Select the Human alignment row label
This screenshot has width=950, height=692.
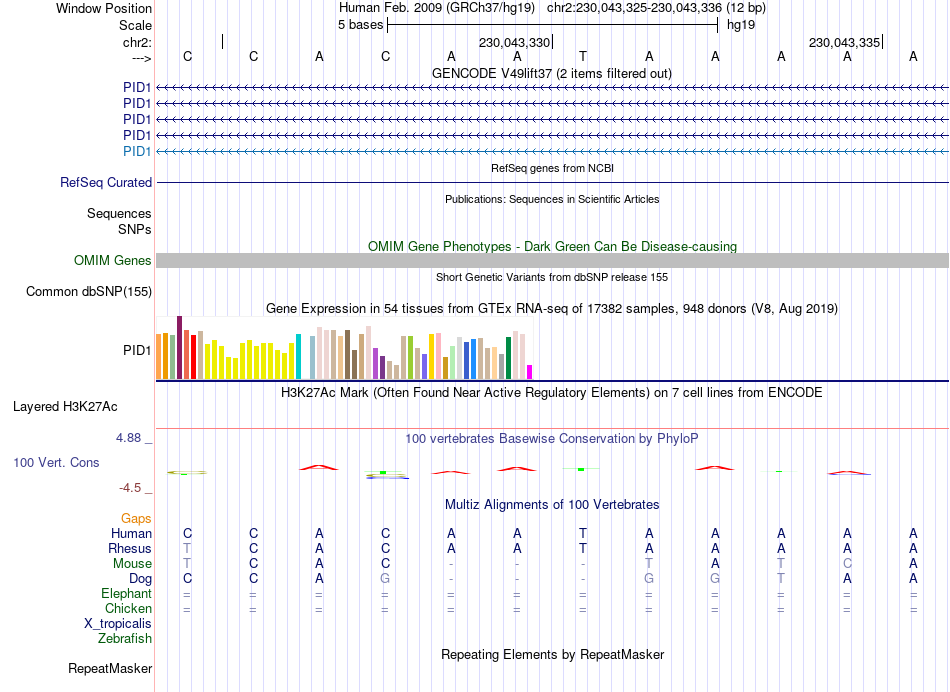click(131, 533)
